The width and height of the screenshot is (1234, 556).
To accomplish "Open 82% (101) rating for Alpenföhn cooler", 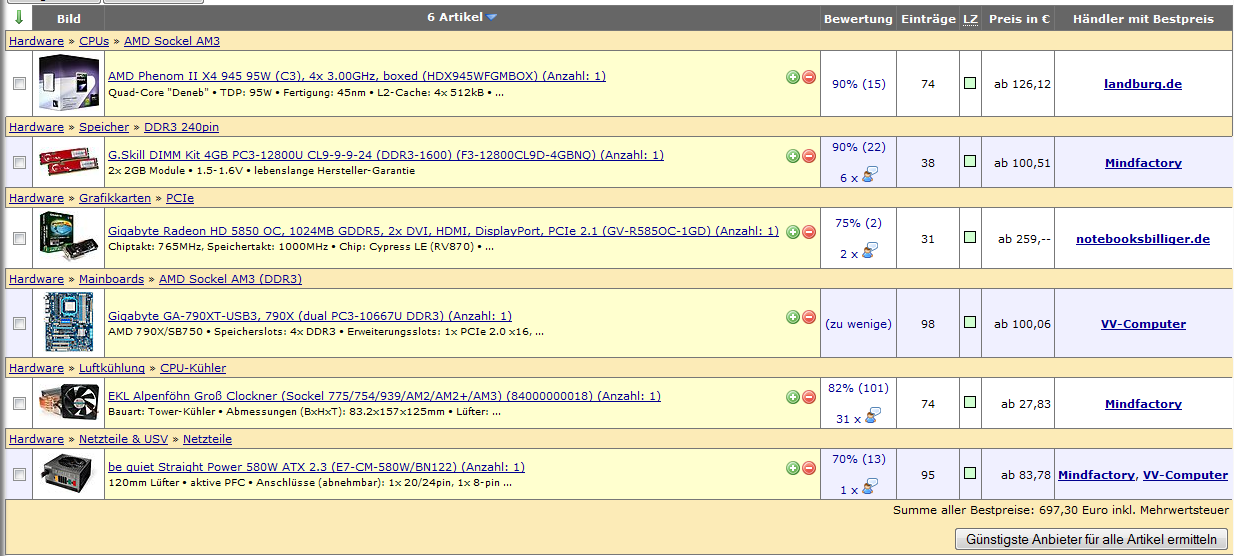I will click(859, 388).
